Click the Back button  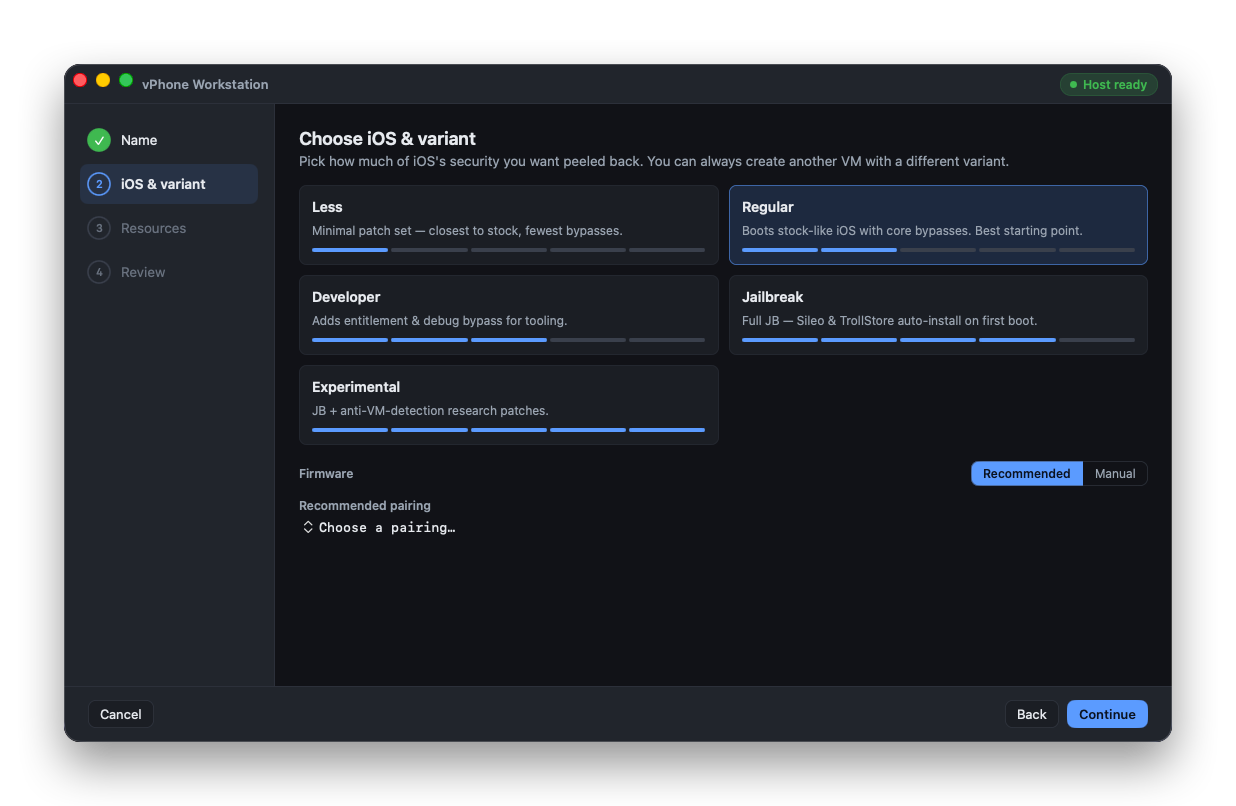coord(1032,714)
